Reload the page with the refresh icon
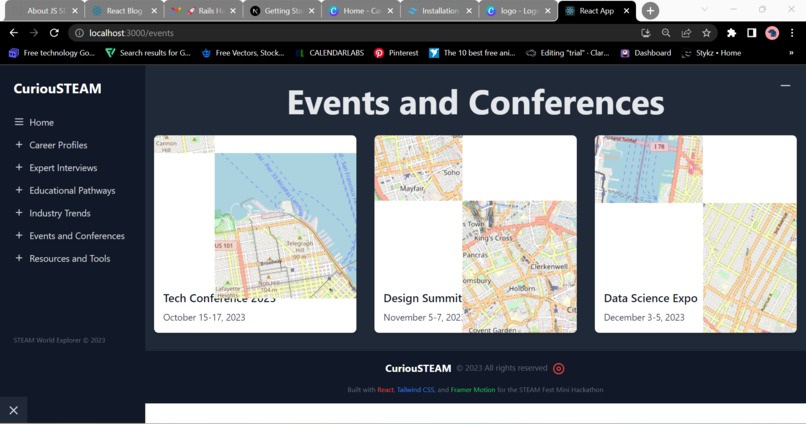 point(54,33)
